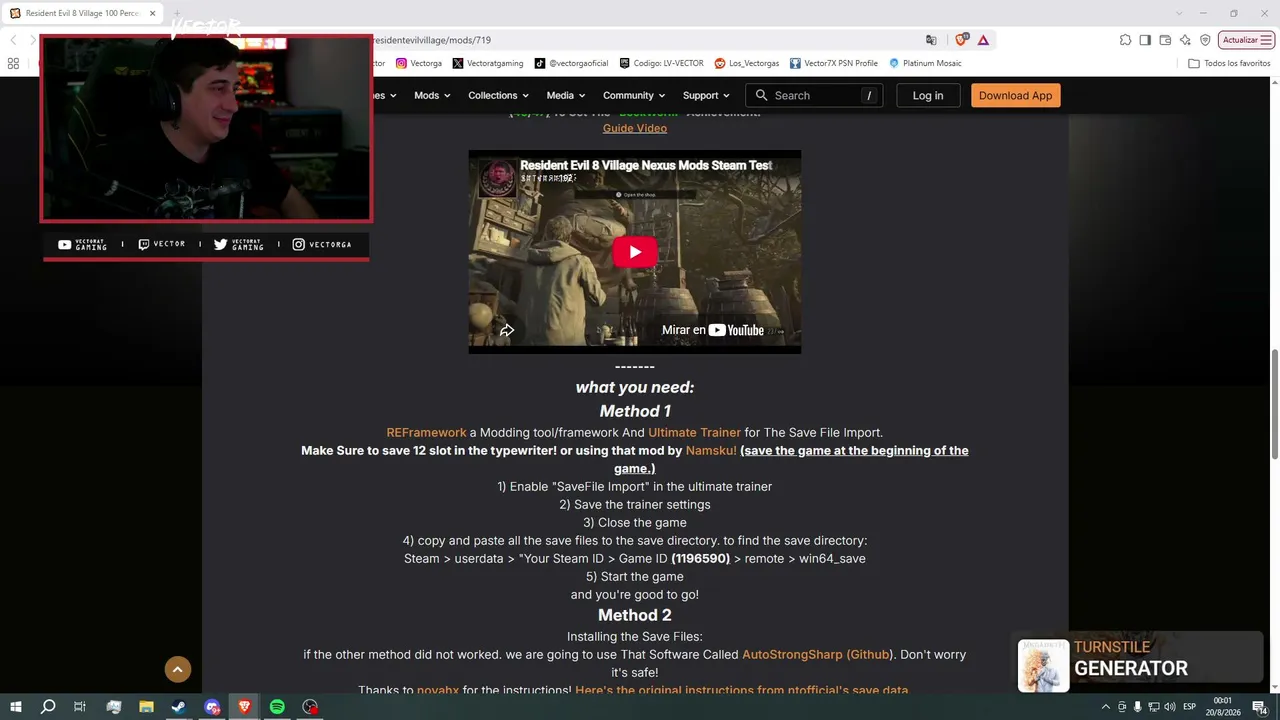Open the Vectorga Instagram bookmark
1280x720 pixels.
tap(419, 63)
